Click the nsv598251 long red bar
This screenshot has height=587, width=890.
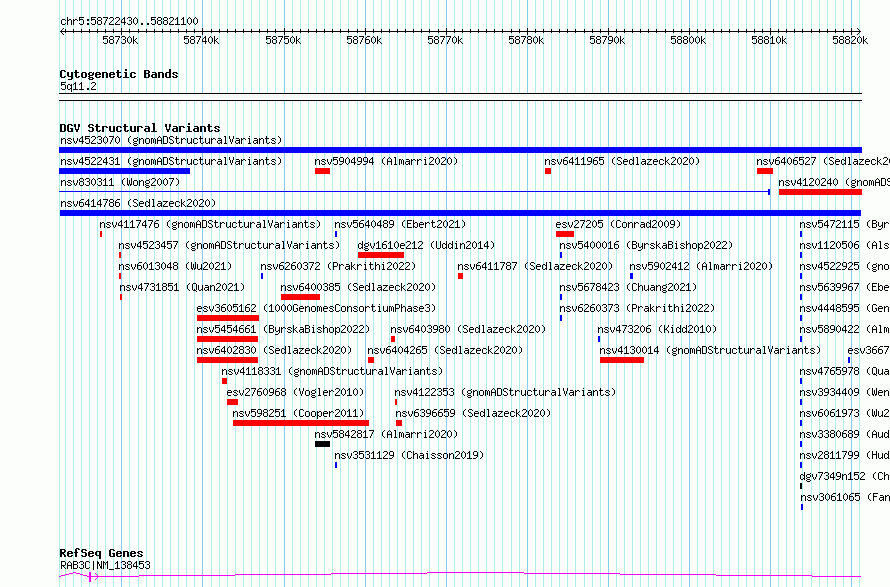tap(301, 423)
